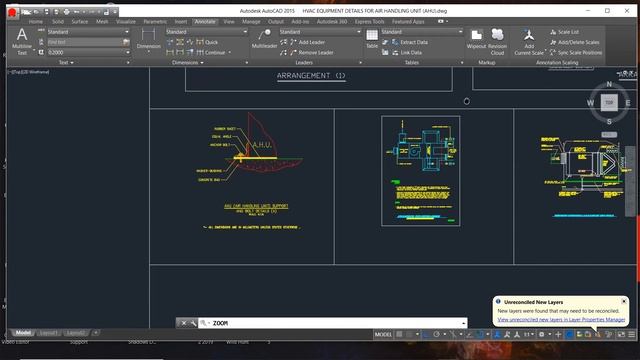Viewport: 640px width, 360px height.
Task: Select the Multiline Text tool
Action: 22,41
